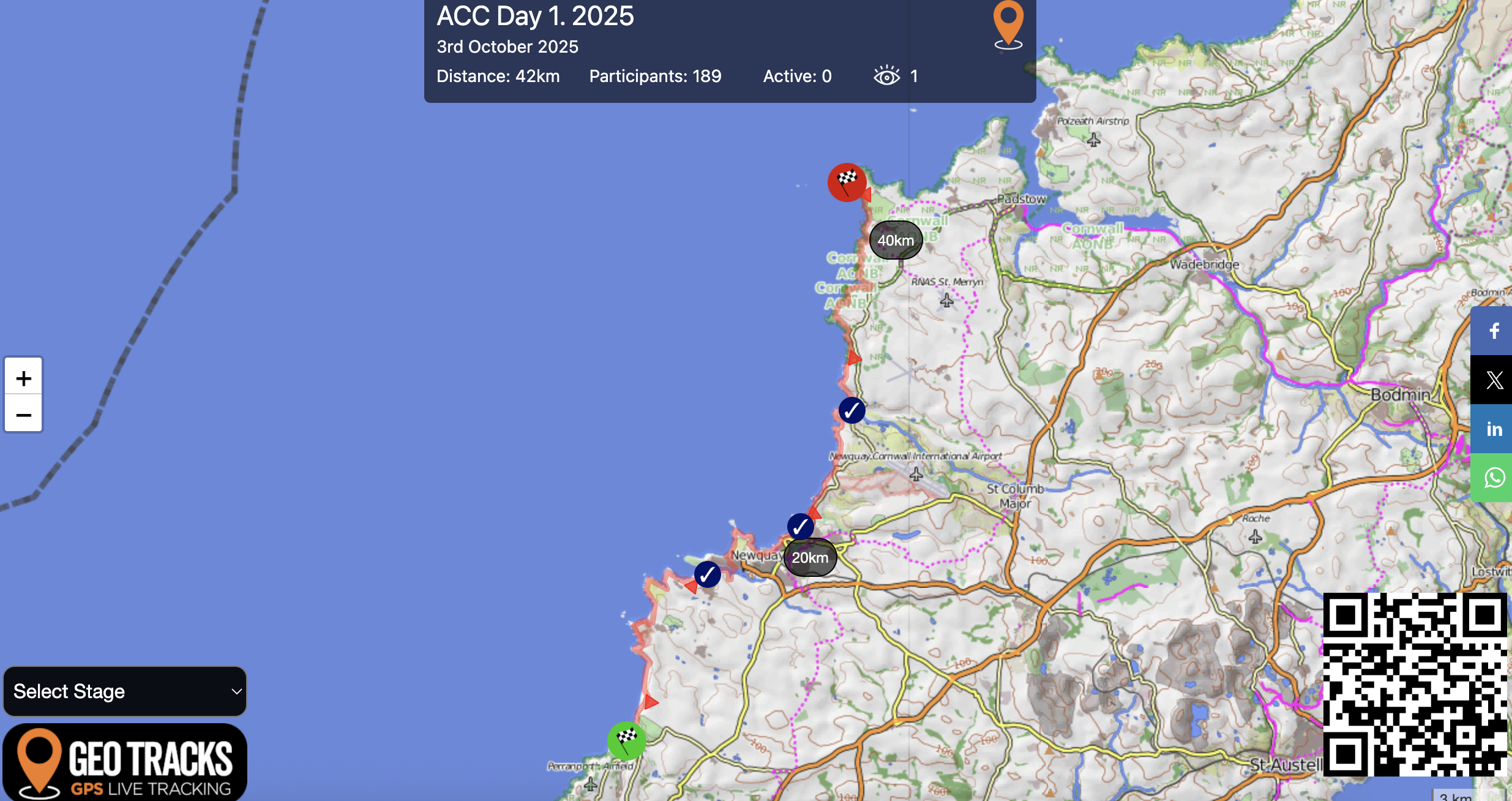Screen dimensions: 1512x801
Task: Click the ACC Day 1. 2025 title
Action: (x=535, y=16)
